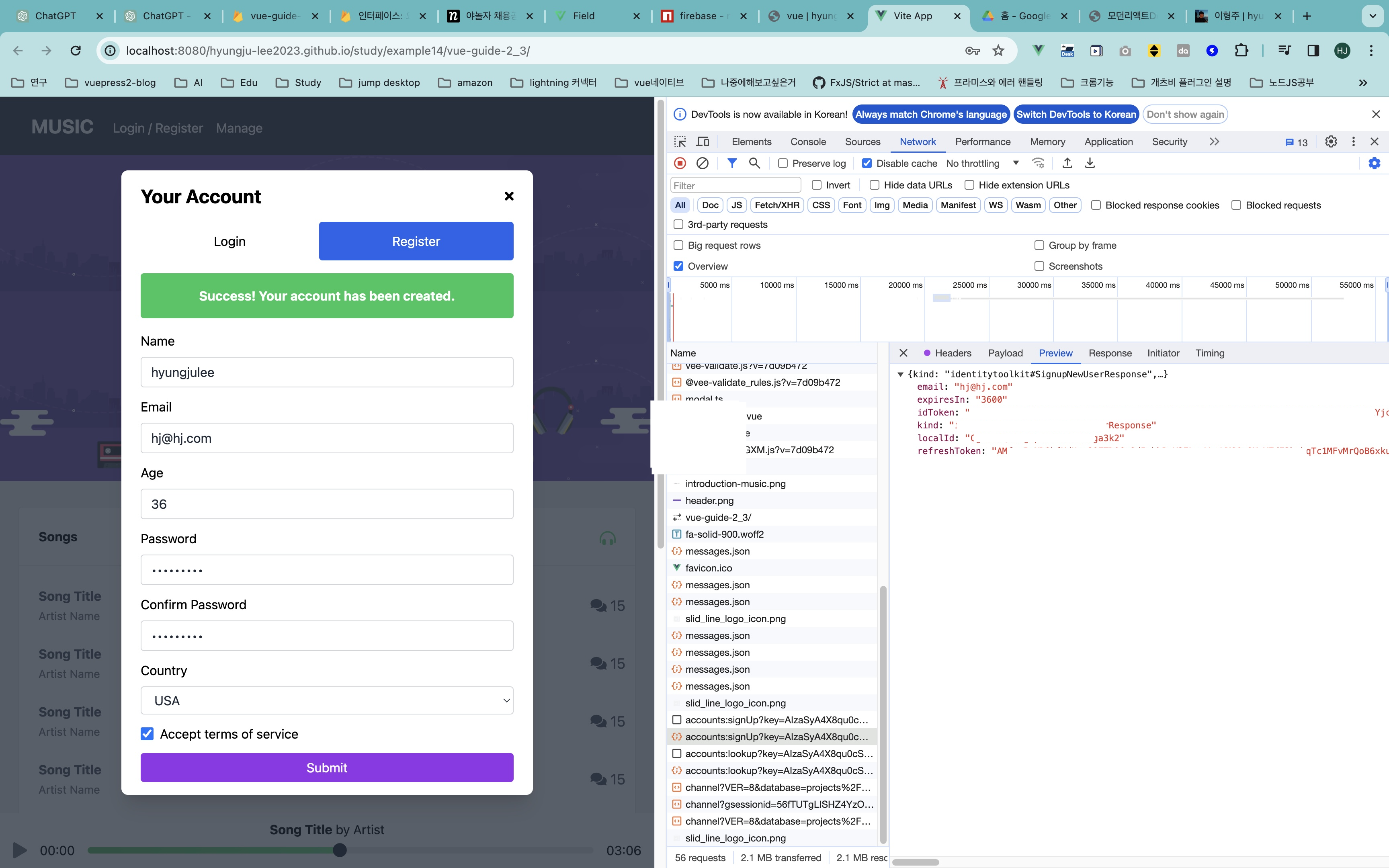Close the Your Account modal
This screenshot has height=868, width=1389.
508,196
